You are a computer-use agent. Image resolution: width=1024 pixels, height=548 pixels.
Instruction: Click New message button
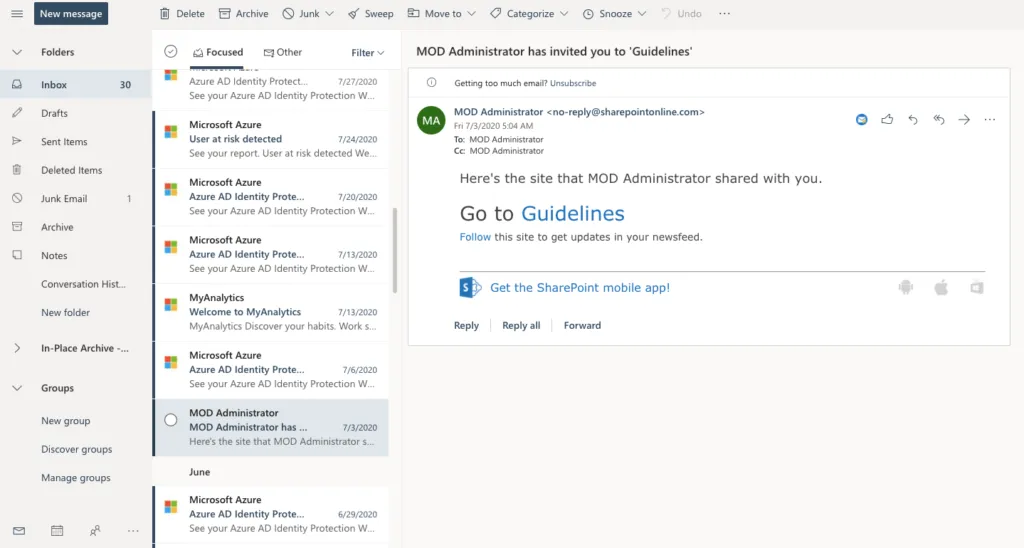tap(71, 14)
